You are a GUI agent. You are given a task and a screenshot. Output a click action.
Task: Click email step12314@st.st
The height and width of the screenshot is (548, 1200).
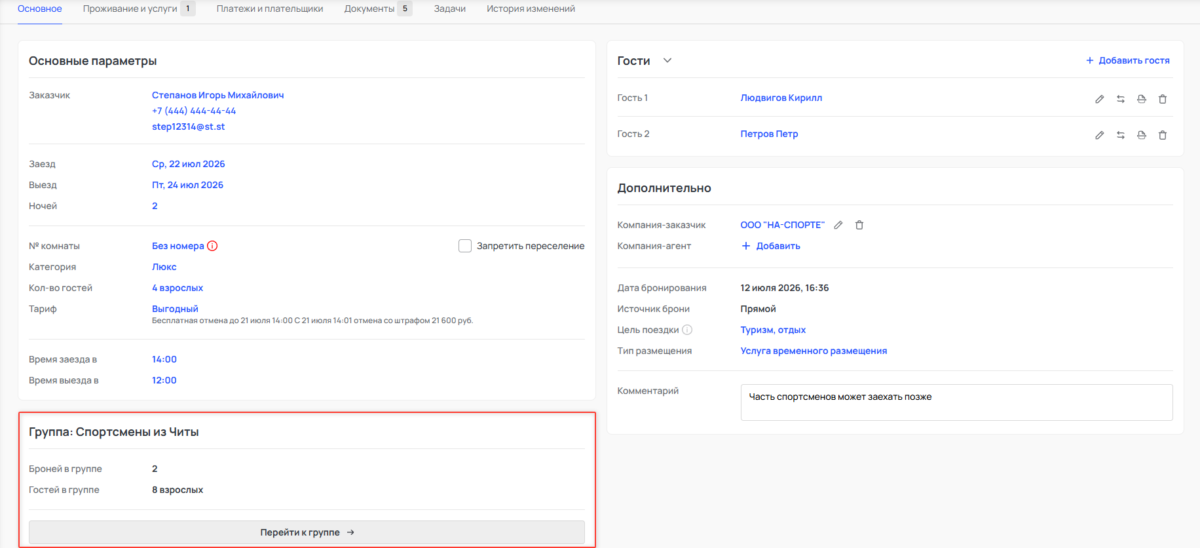(188, 127)
